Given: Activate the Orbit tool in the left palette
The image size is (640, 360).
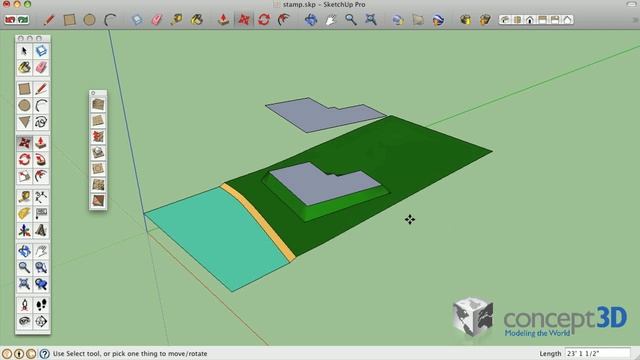Looking at the screenshot, I should pyautogui.click(x=24, y=251).
